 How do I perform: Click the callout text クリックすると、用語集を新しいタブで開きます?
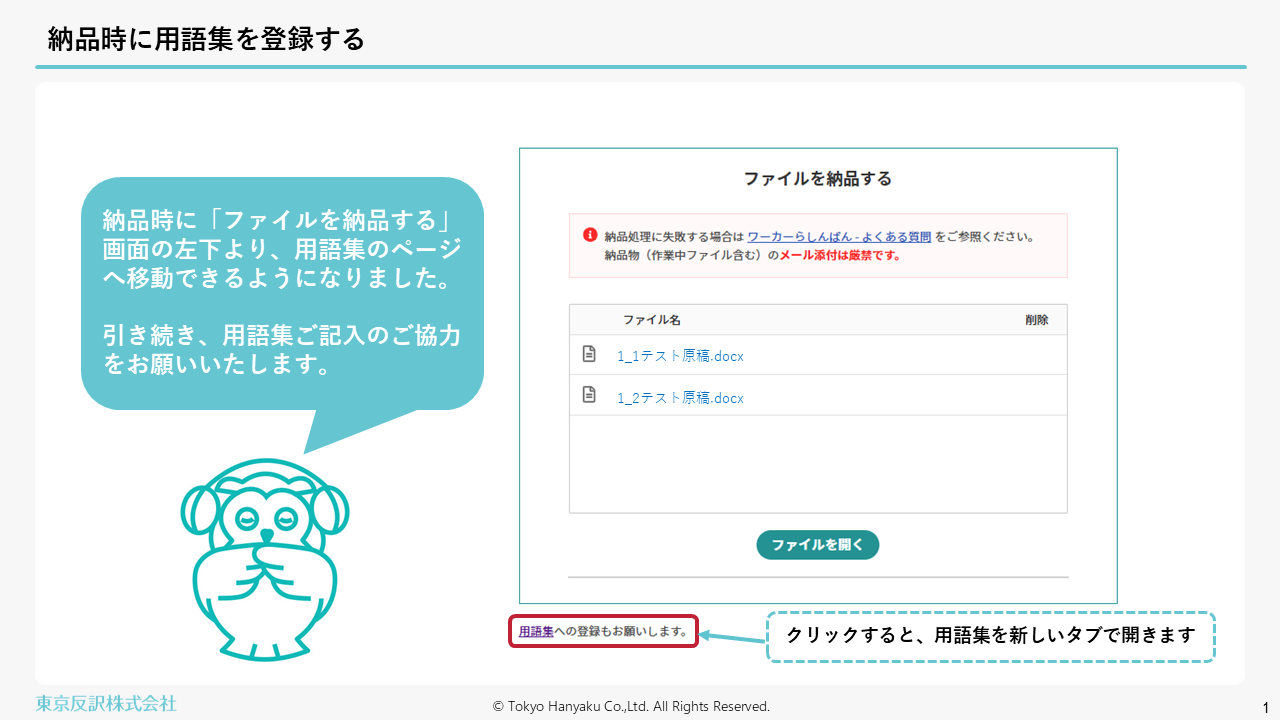(x=991, y=635)
